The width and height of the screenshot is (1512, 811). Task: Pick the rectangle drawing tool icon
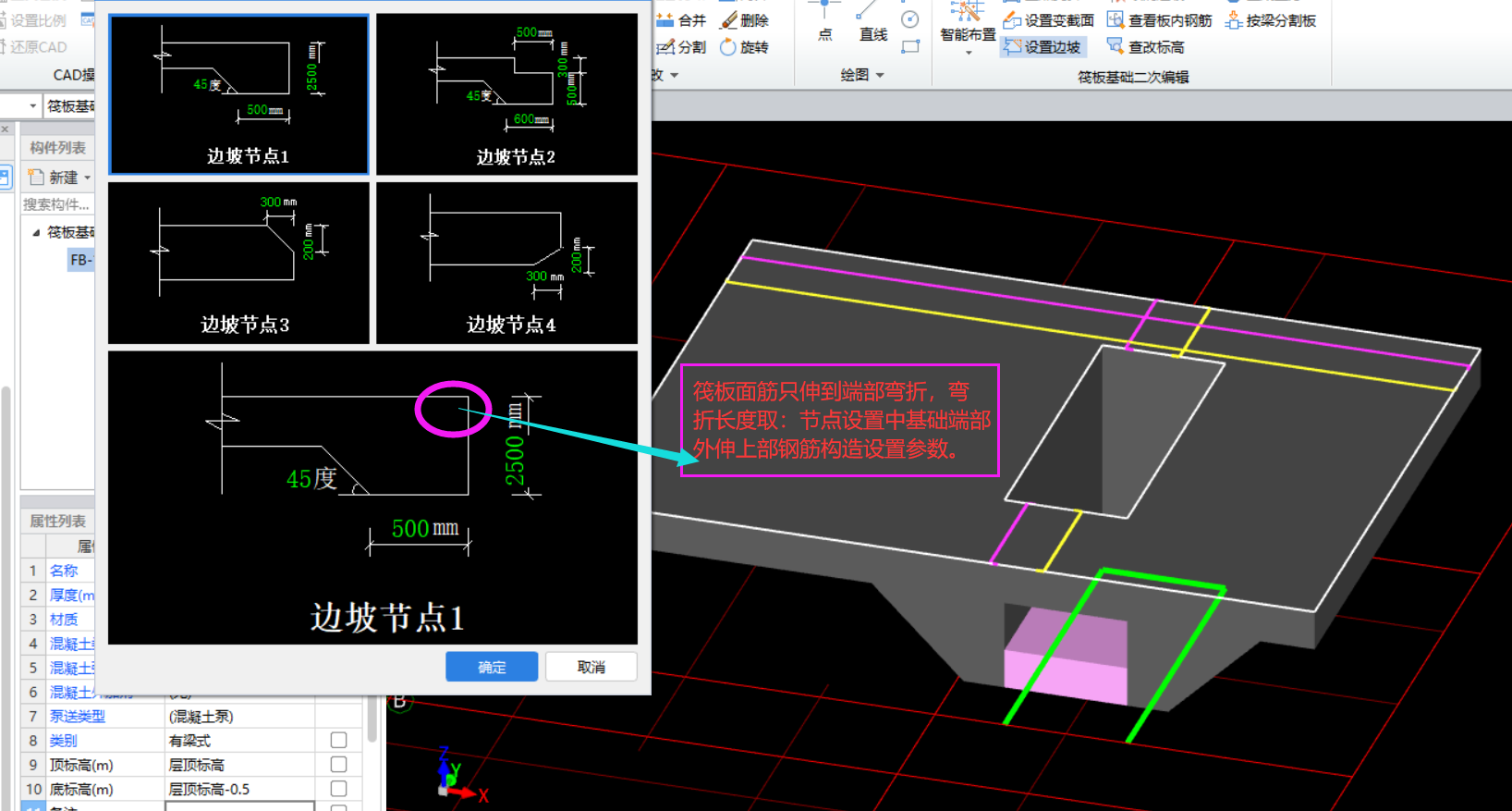coord(910,46)
